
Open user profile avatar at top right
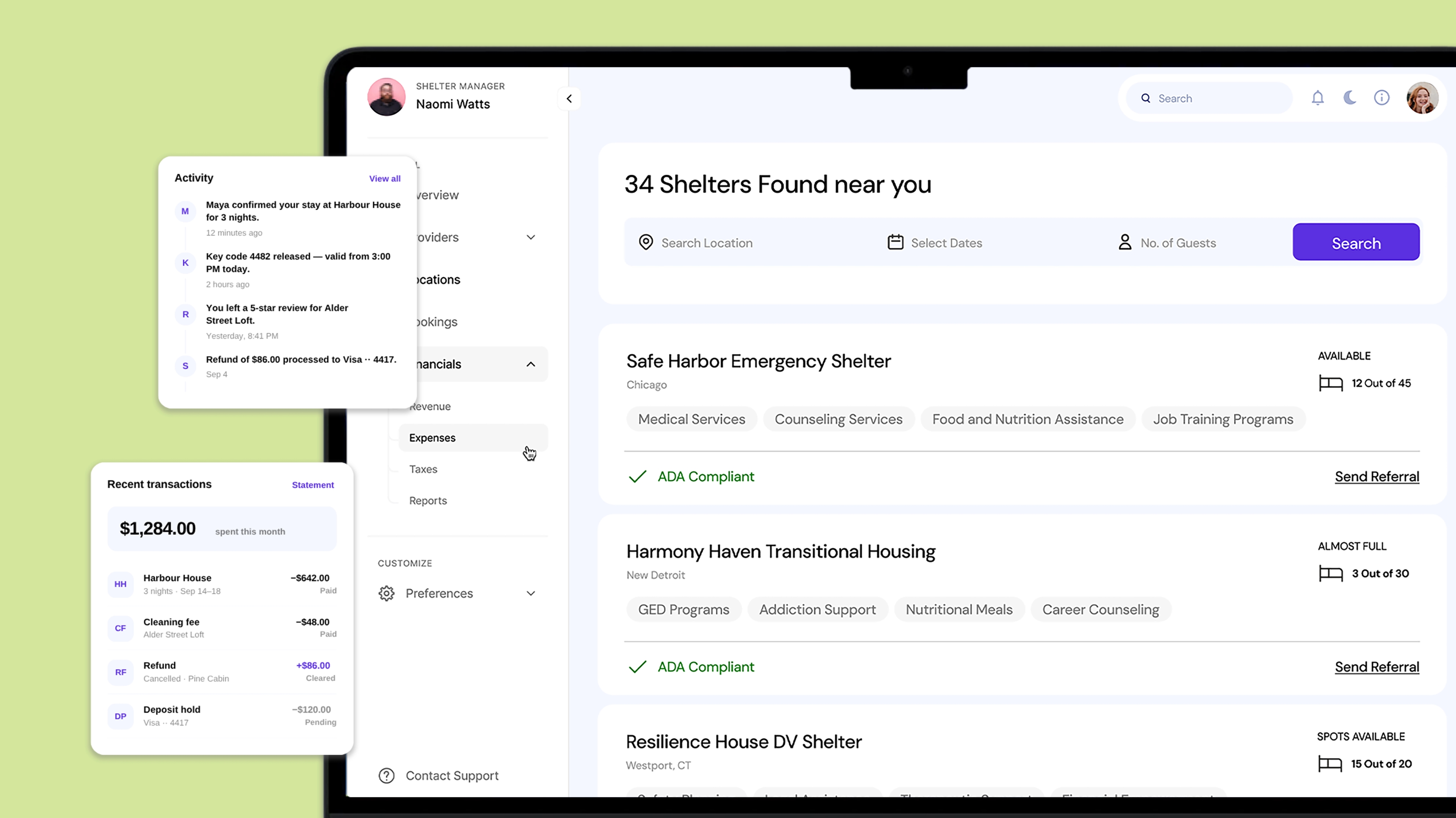[x=1422, y=98]
